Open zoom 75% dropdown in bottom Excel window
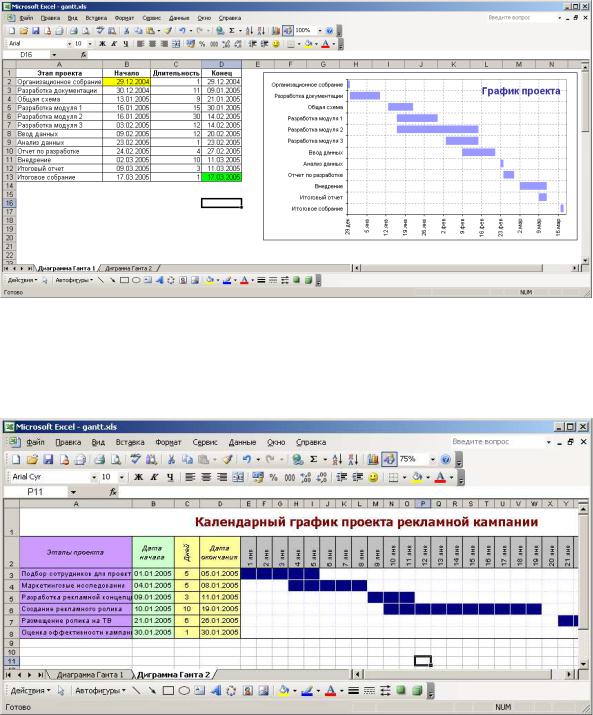The height and width of the screenshot is (715, 593). coord(432,460)
